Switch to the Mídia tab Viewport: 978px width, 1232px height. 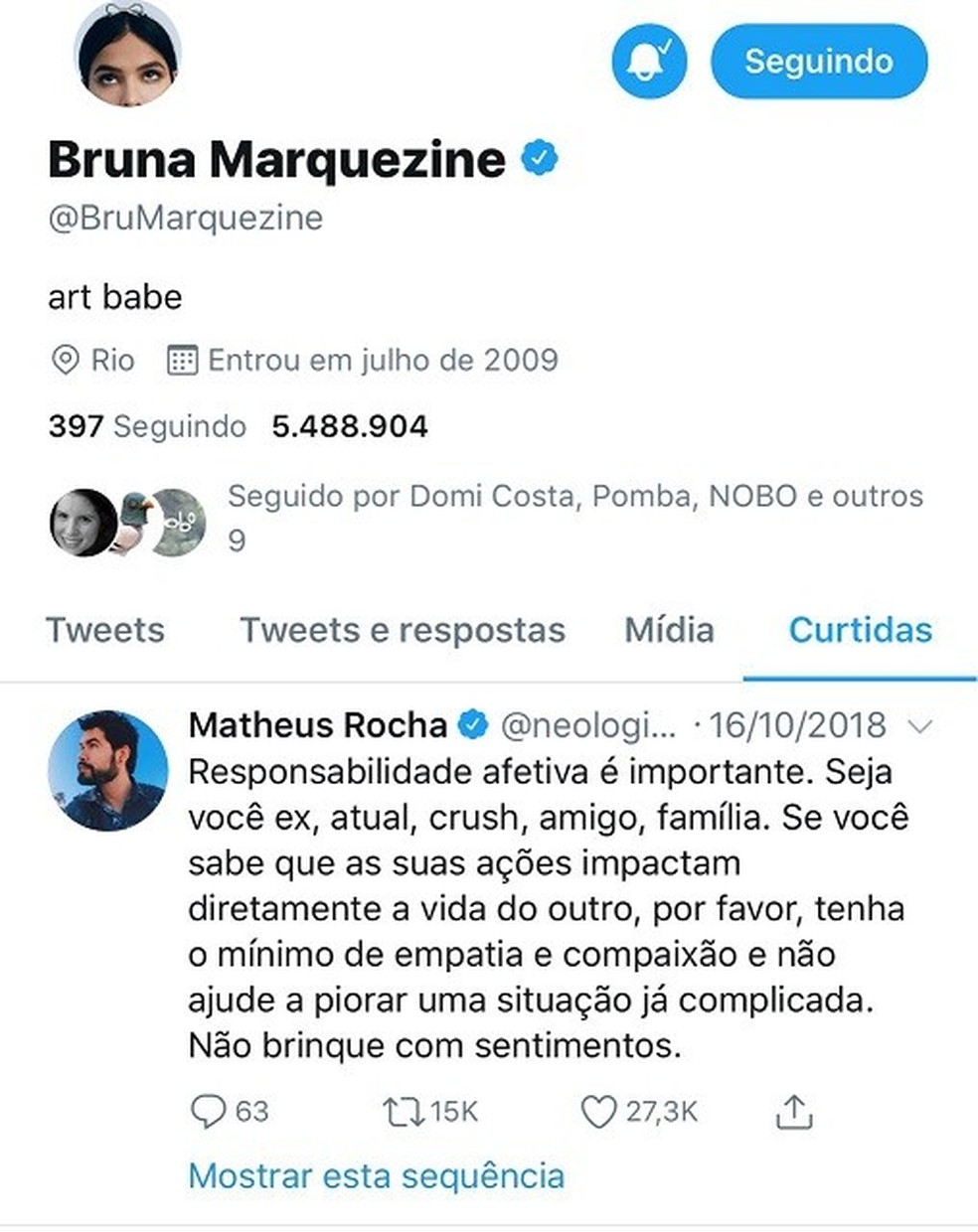[671, 631]
